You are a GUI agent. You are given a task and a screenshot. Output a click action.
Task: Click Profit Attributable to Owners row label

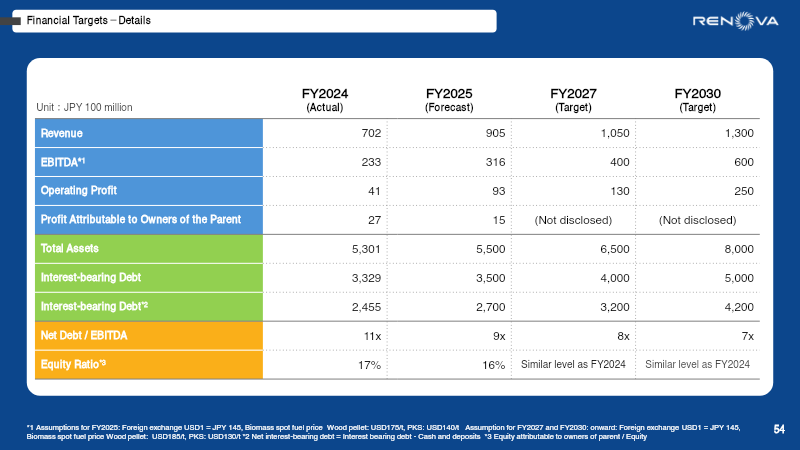140,219
